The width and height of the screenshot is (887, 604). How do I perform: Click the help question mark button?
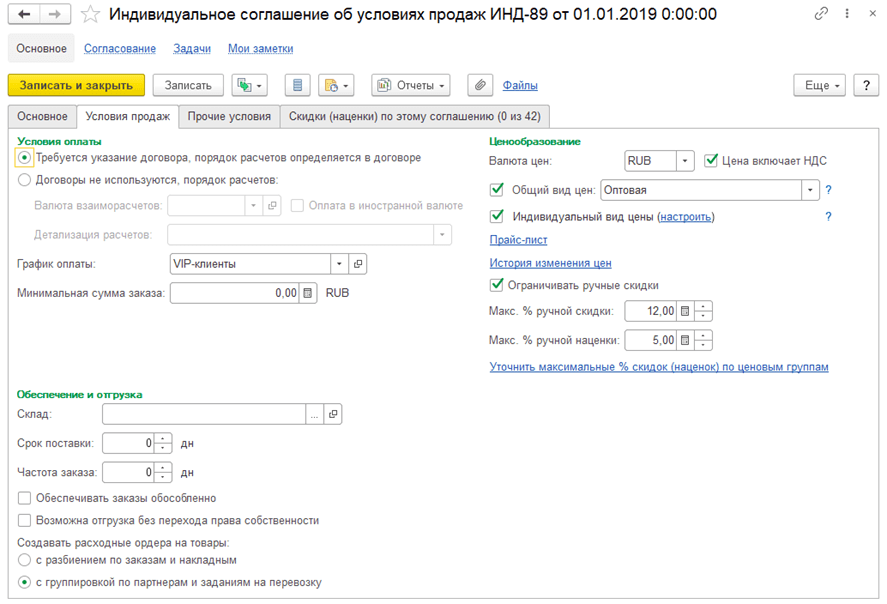pos(866,86)
